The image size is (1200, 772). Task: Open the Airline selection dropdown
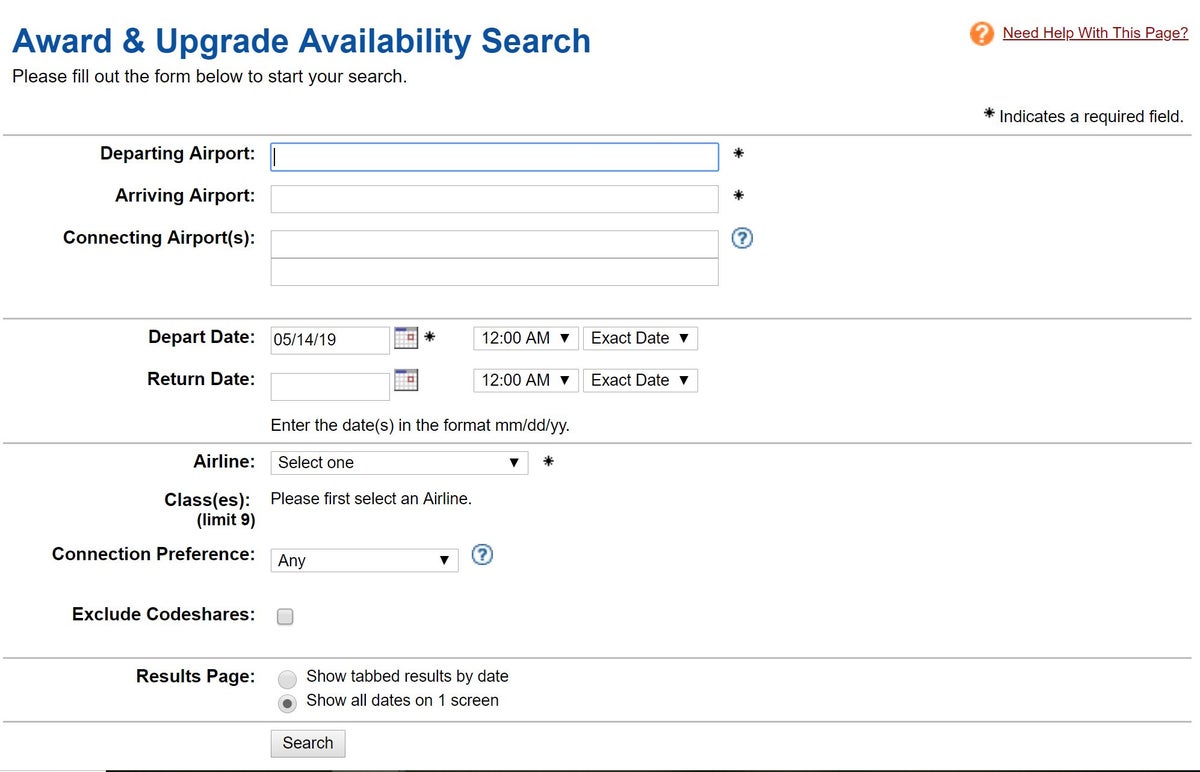click(399, 462)
